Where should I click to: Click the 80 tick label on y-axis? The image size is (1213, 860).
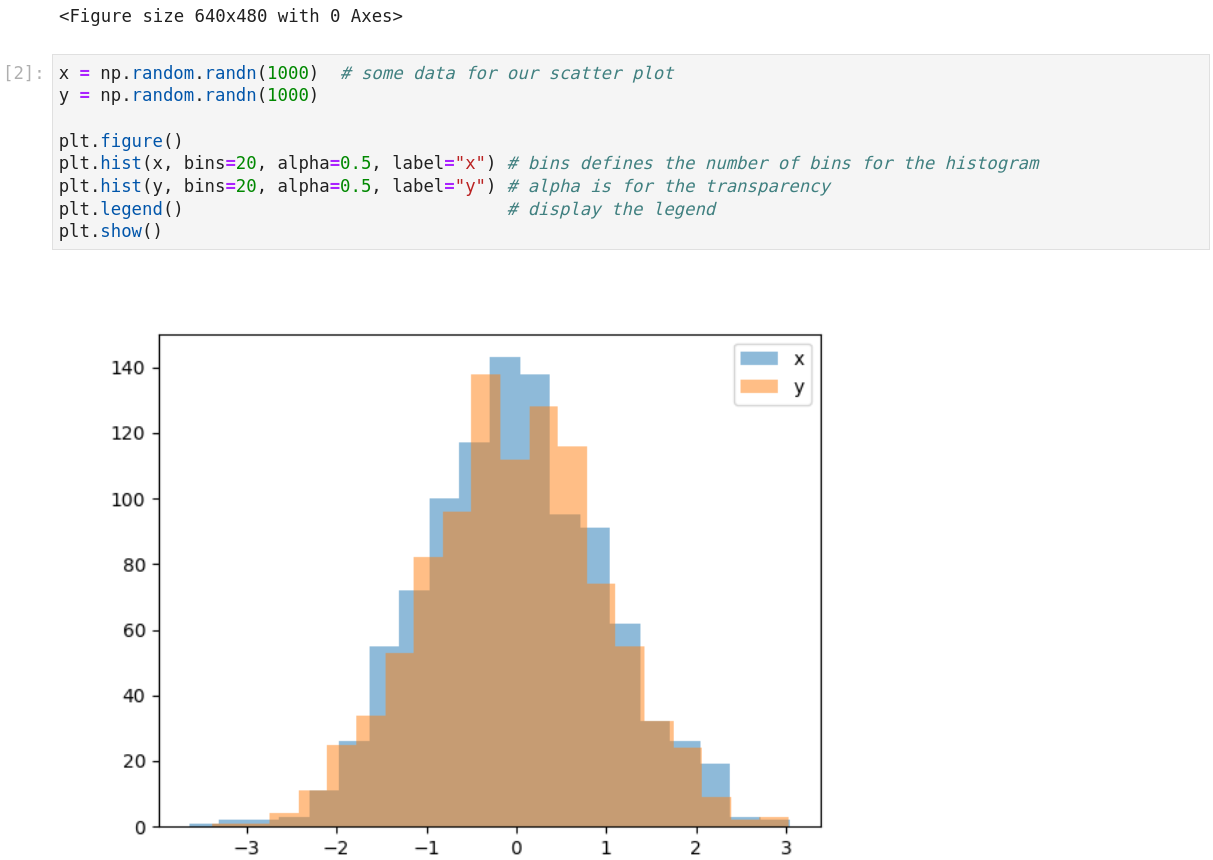pyautogui.click(x=132, y=565)
